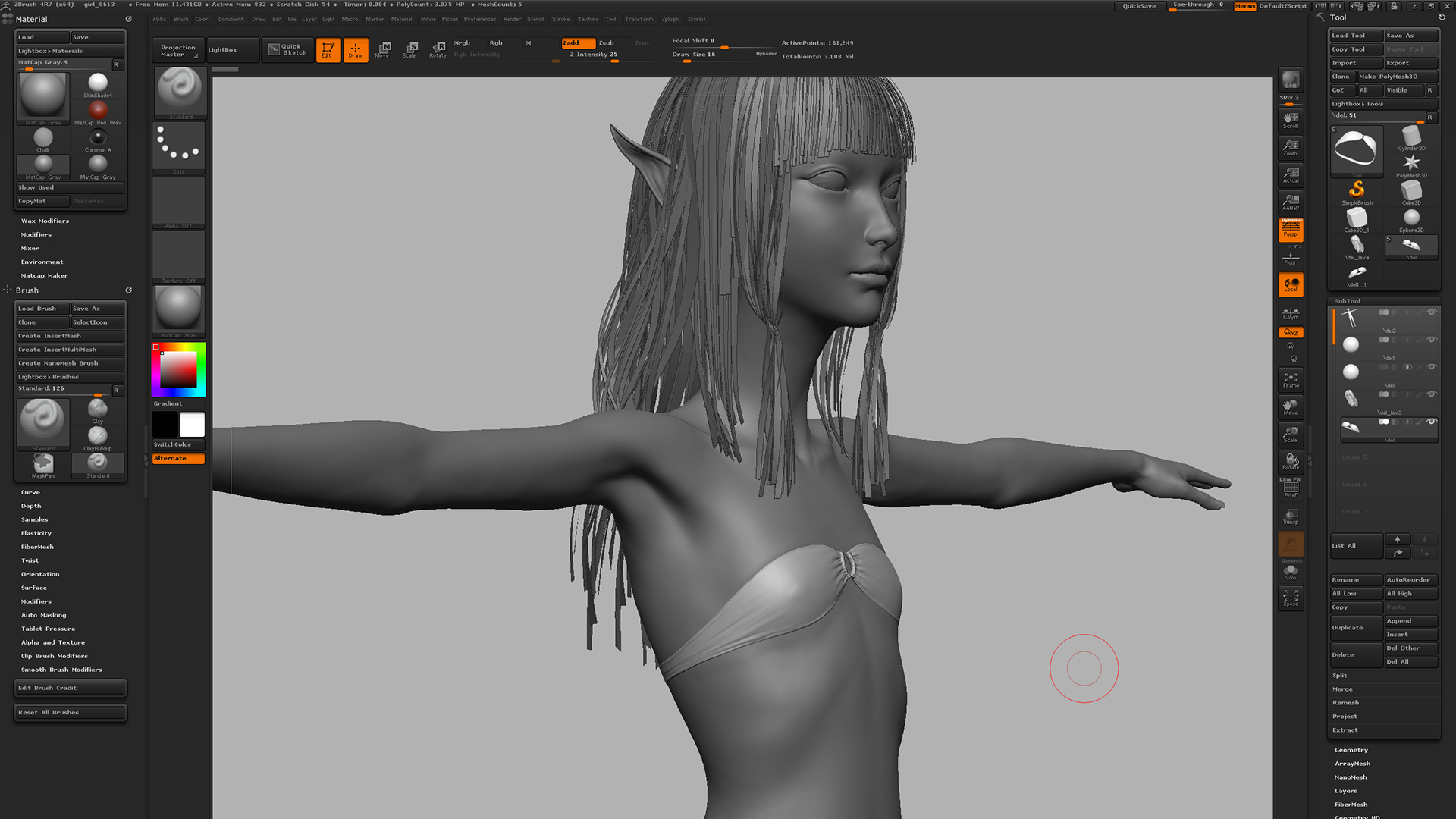The height and width of the screenshot is (819, 1456).
Task: Click Reset All Brushes
Action: point(70,712)
